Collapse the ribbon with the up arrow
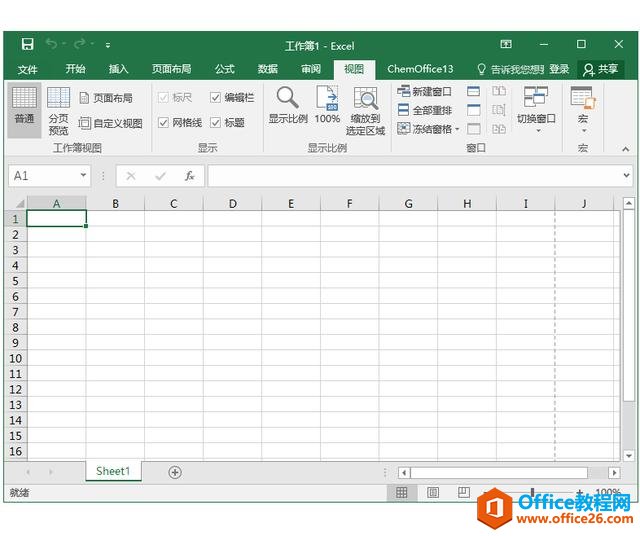640x536 pixels. 625,149
